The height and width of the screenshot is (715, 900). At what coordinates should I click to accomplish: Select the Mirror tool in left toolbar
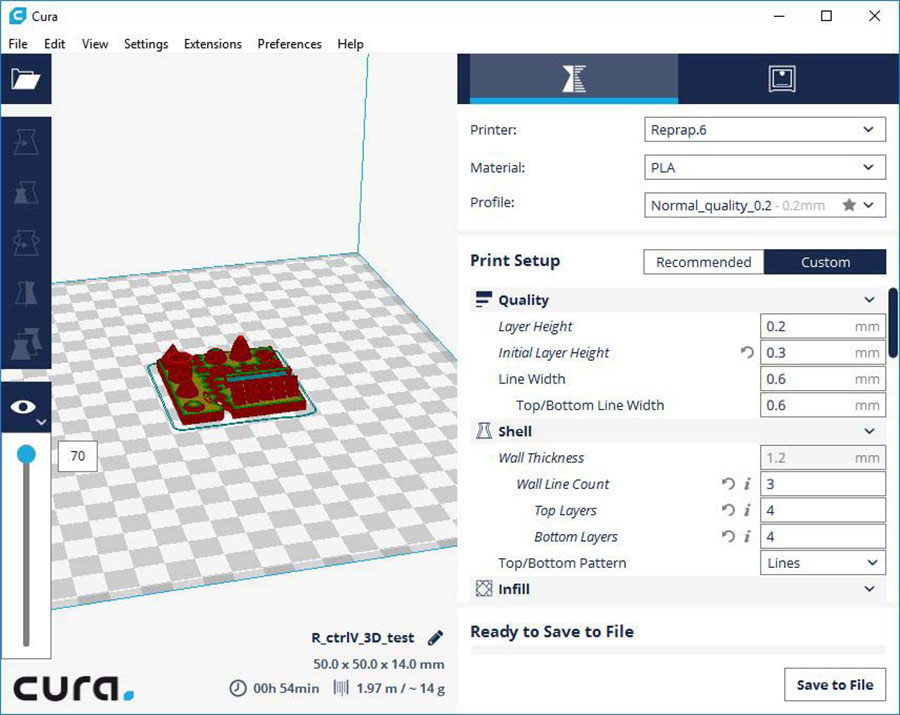[x=26, y=293]
